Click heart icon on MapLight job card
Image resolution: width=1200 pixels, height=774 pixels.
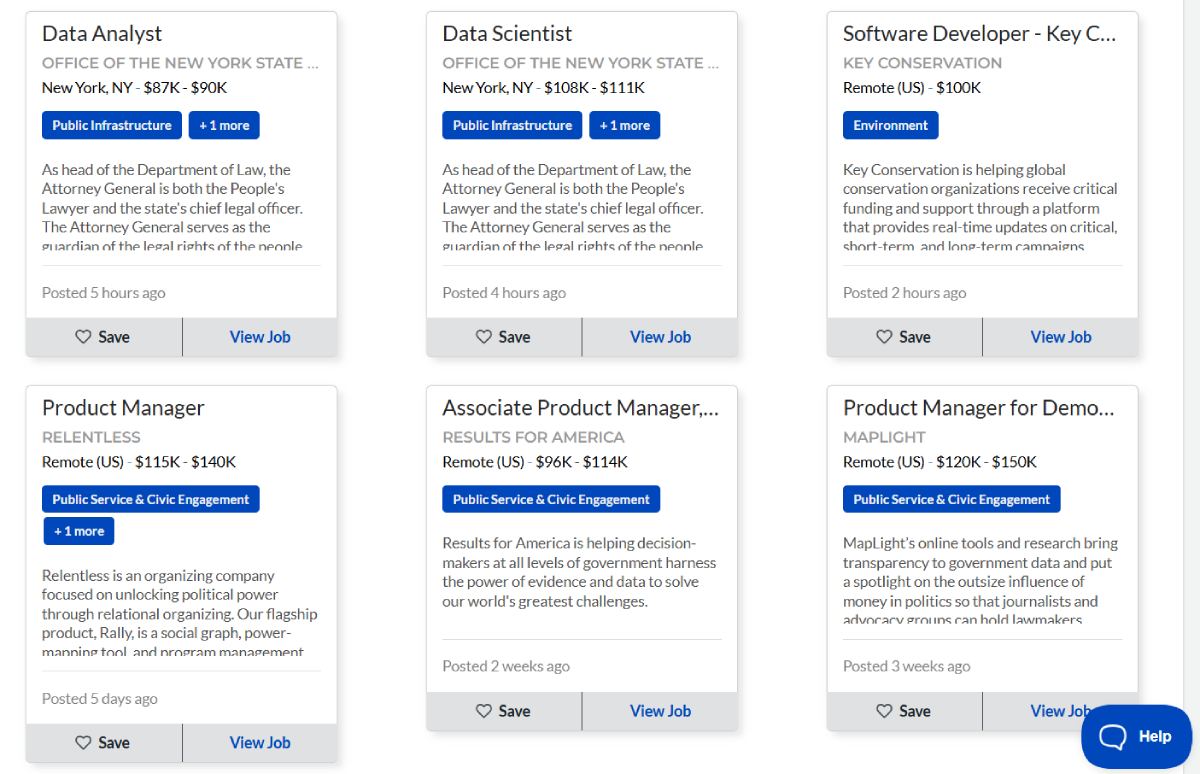click(884, 711)
